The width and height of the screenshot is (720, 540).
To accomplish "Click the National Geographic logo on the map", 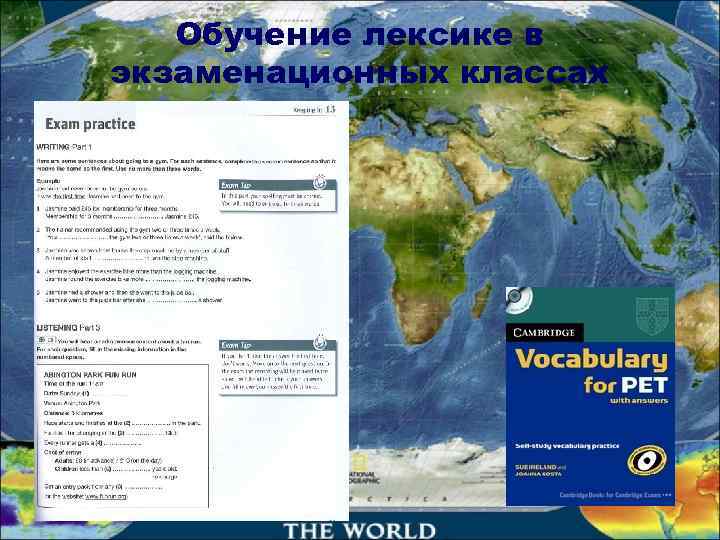I will pos(366,469).
